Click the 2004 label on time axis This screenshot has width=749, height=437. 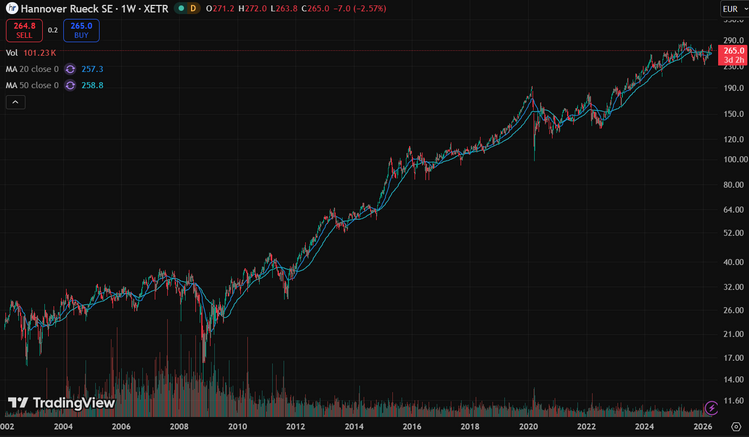click(x=63, y=426)
